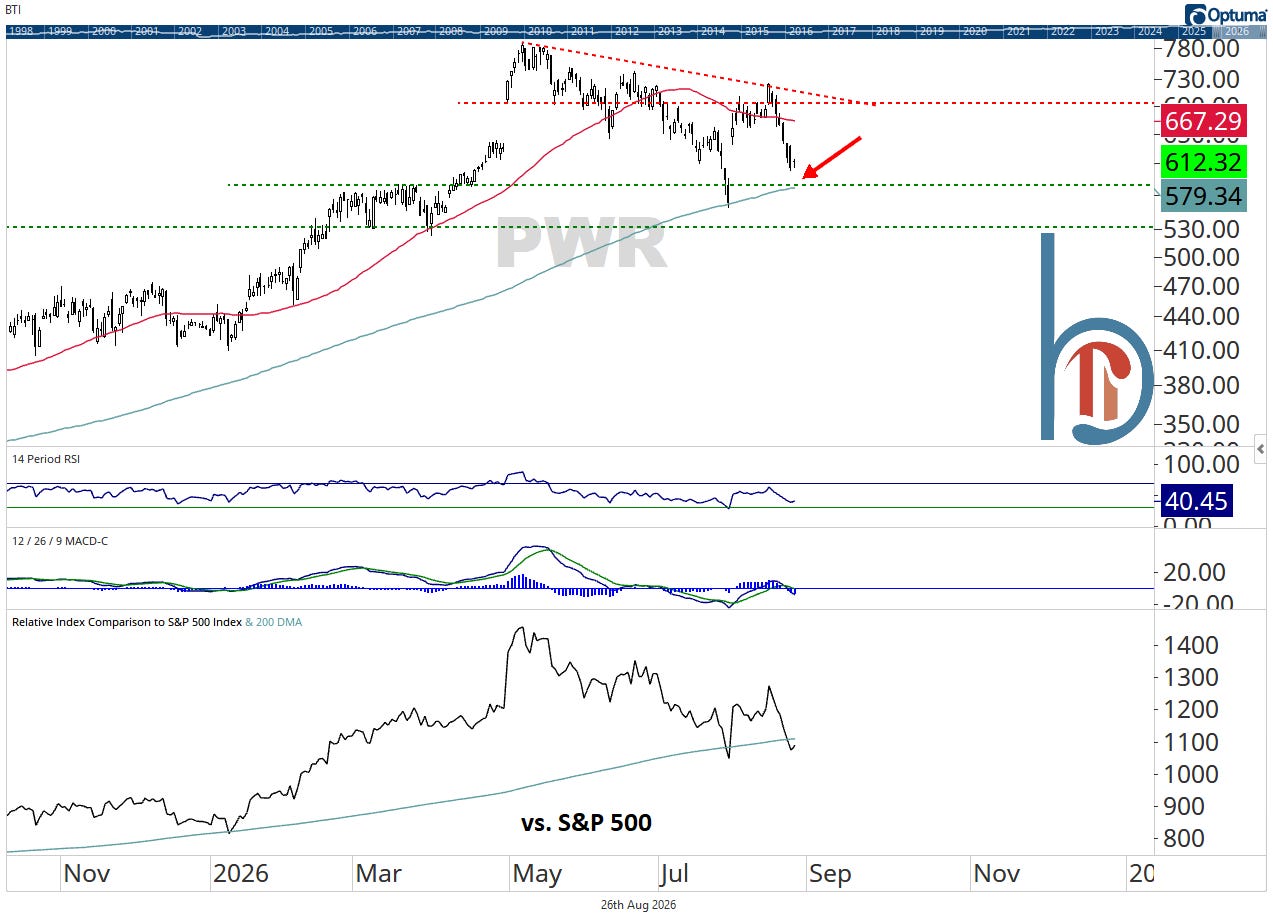This screenshot has width=1273, height=924.
Task: Click the 500.00 price scale level
Action: pos(1200,257)
